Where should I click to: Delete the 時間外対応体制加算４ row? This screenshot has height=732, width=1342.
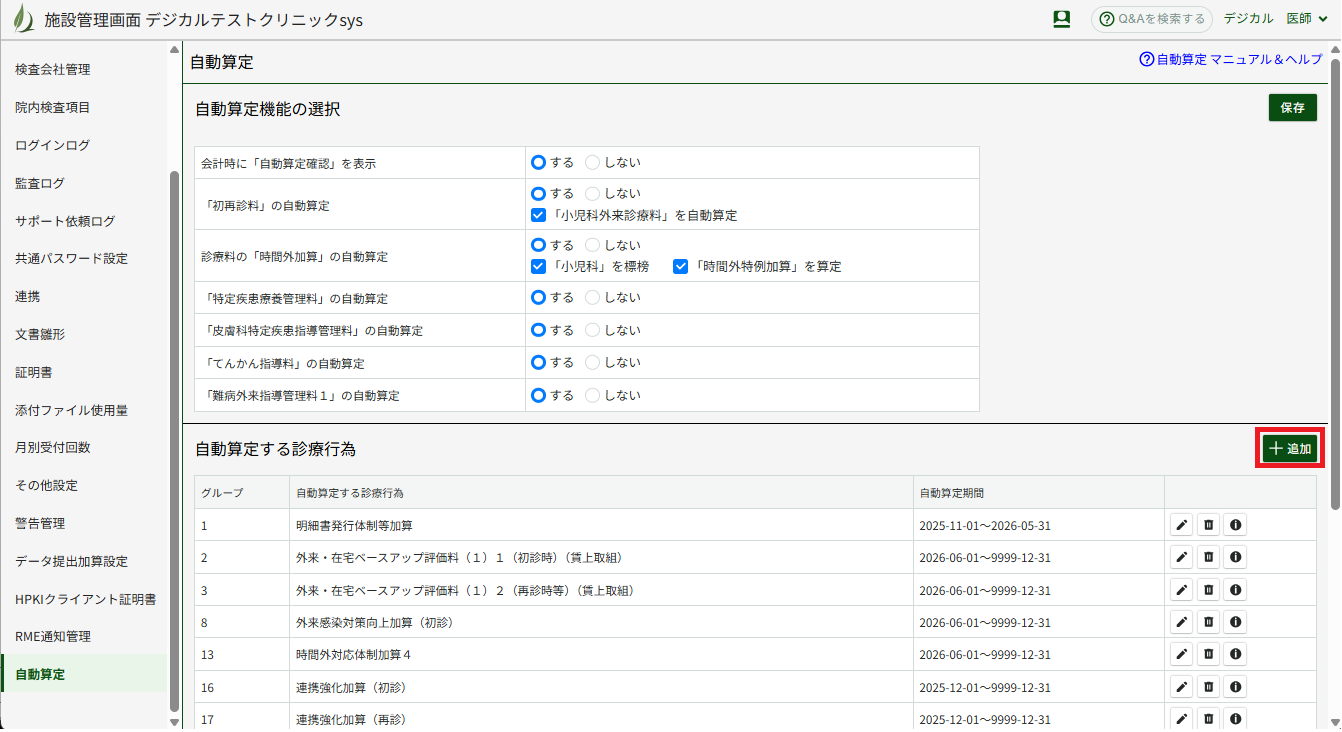coord(1209,654)
